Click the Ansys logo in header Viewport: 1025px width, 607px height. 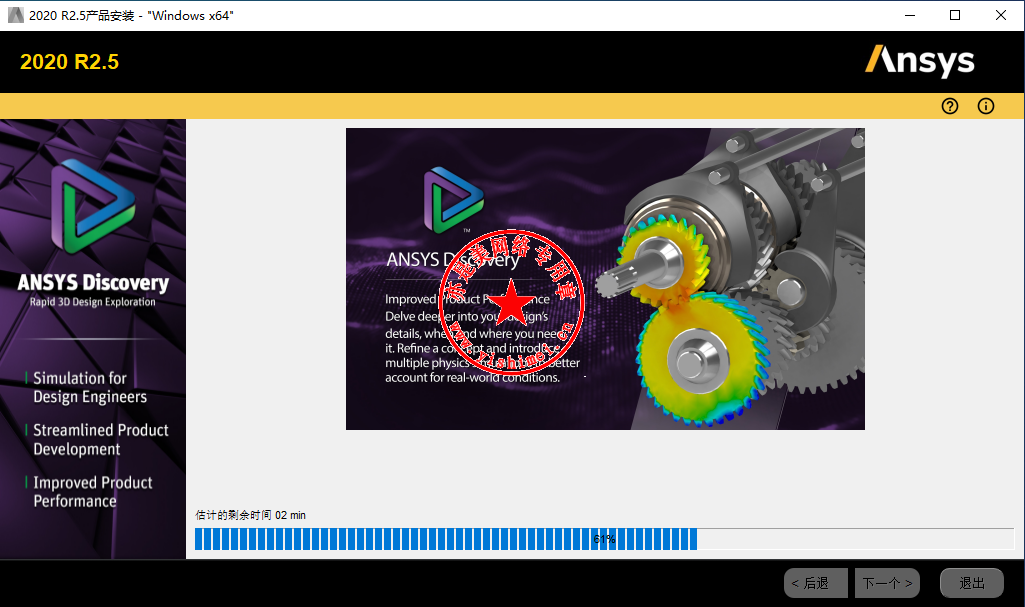pos(920,61)
